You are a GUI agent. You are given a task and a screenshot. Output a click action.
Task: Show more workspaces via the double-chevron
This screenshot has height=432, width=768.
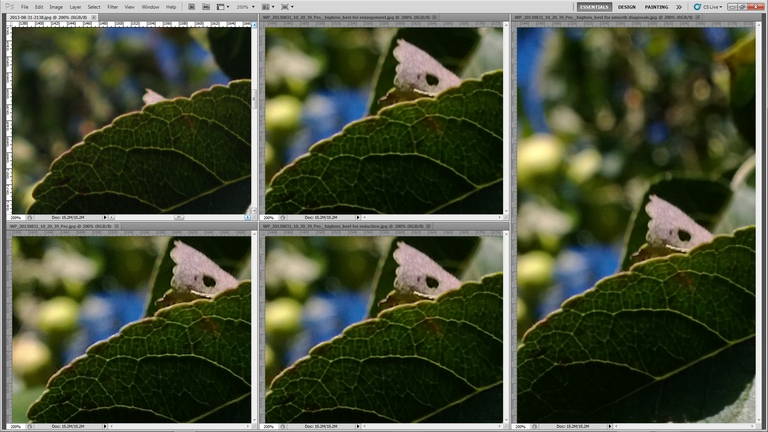(680, 7)
